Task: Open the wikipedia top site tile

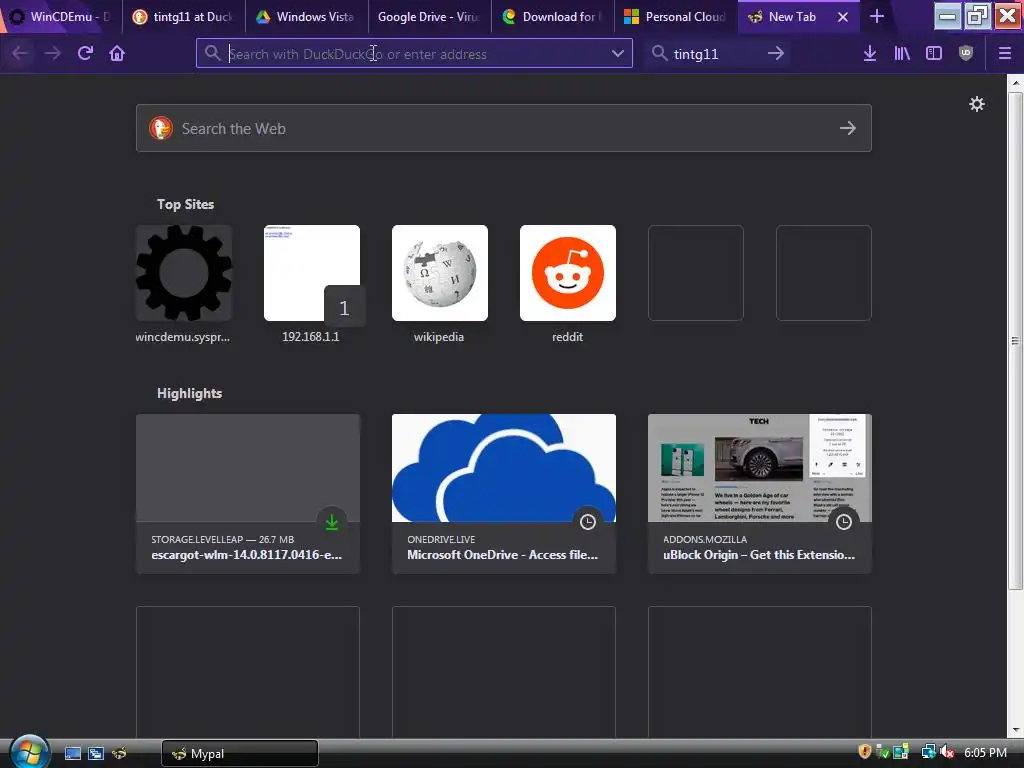Action: [440, 273]
